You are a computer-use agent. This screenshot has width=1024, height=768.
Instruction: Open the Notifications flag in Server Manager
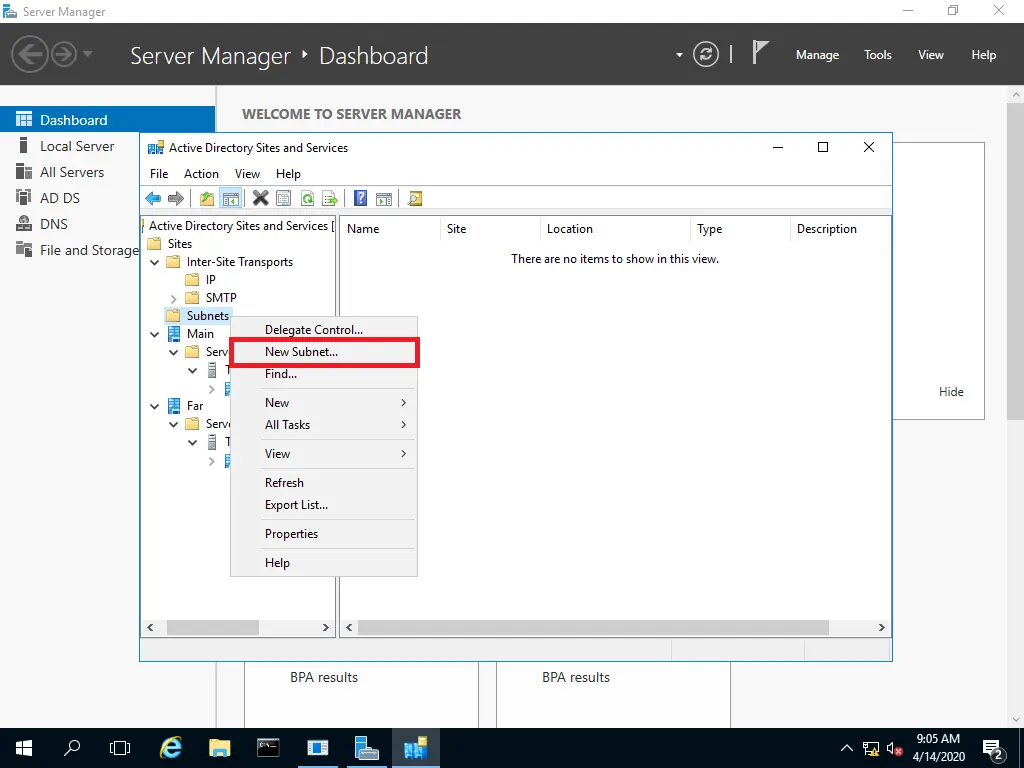click(x=760, y=52)
